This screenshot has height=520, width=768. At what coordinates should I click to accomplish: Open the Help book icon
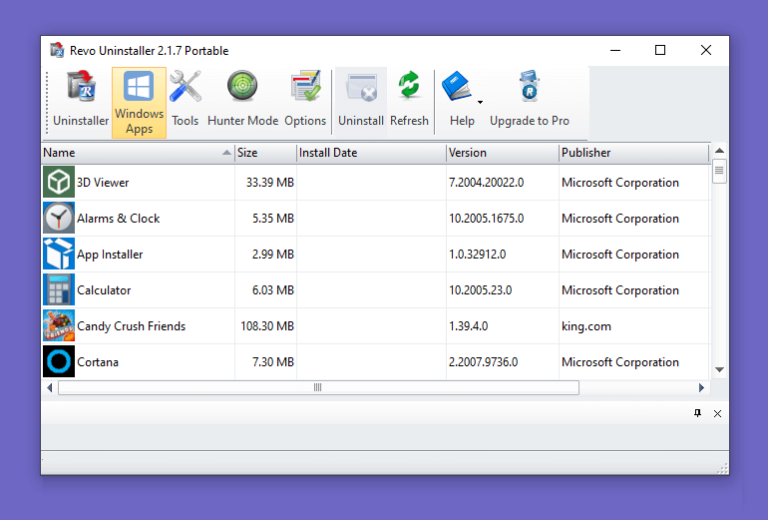click(456, 86)
